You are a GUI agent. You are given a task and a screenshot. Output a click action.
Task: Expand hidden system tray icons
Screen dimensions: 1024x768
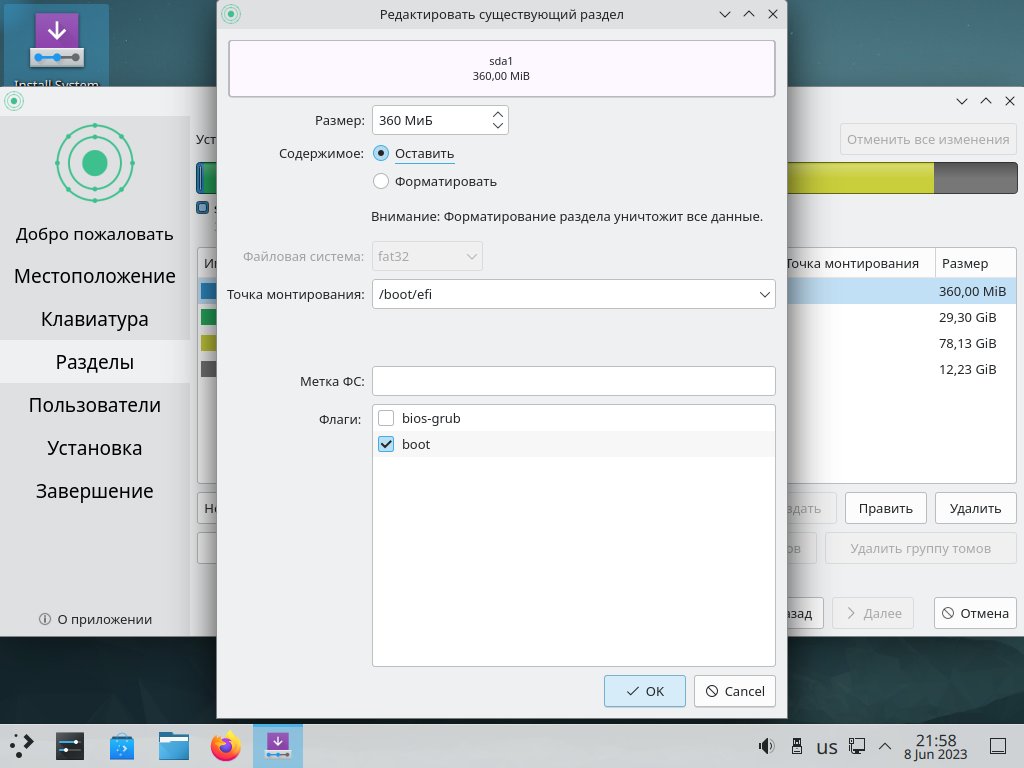coord(885,746)
